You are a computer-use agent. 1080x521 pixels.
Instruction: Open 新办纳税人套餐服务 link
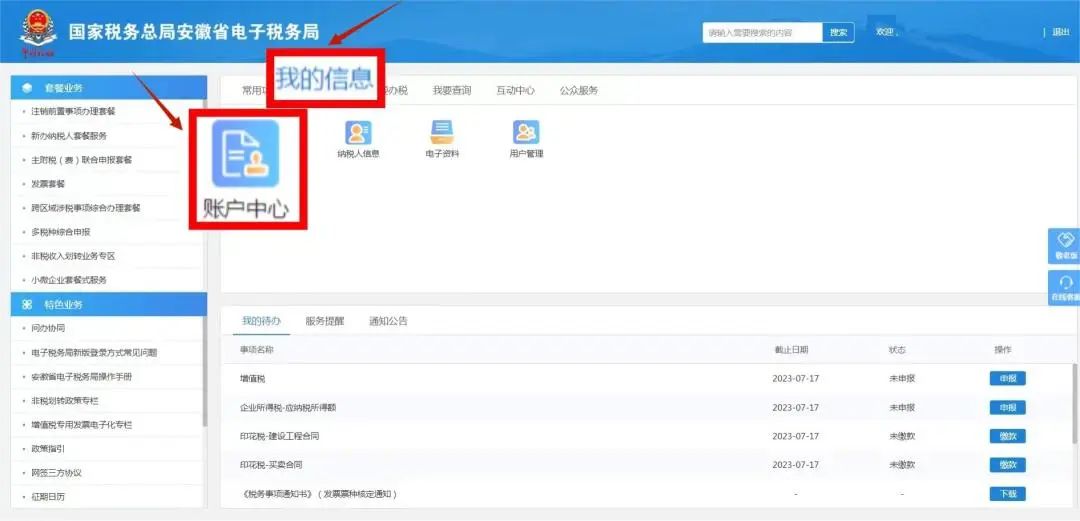pyautogui.click(x=69, y=136)
